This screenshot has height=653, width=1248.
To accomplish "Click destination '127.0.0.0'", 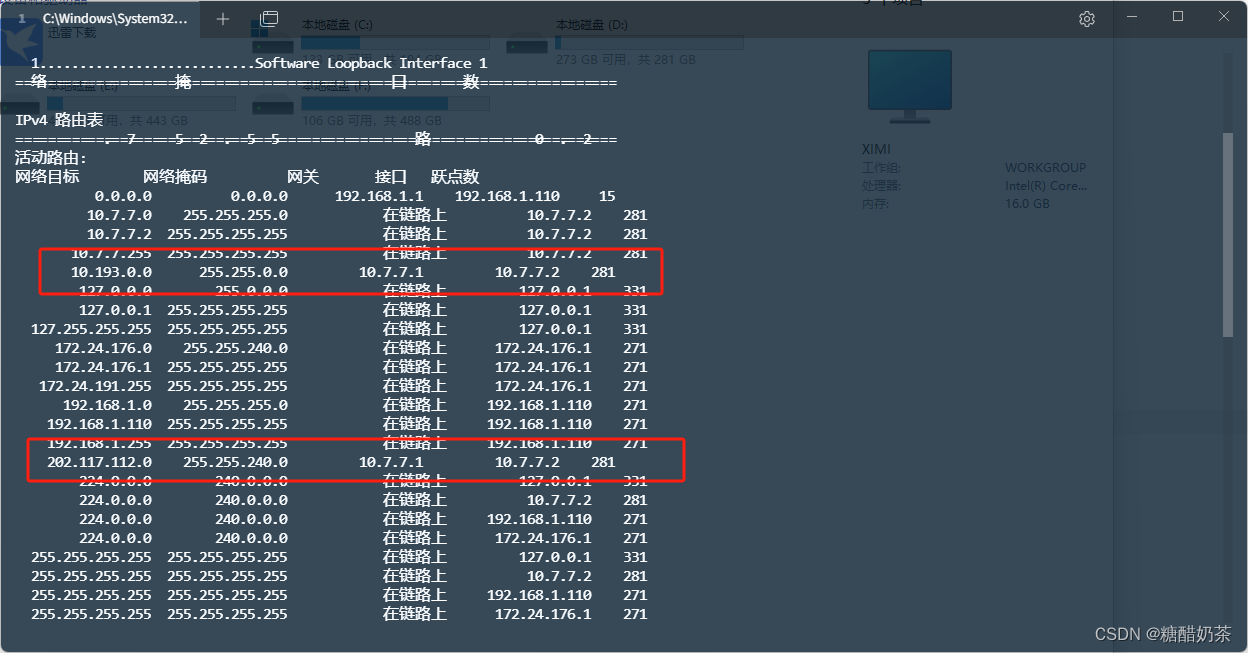I will click(115, 291).
